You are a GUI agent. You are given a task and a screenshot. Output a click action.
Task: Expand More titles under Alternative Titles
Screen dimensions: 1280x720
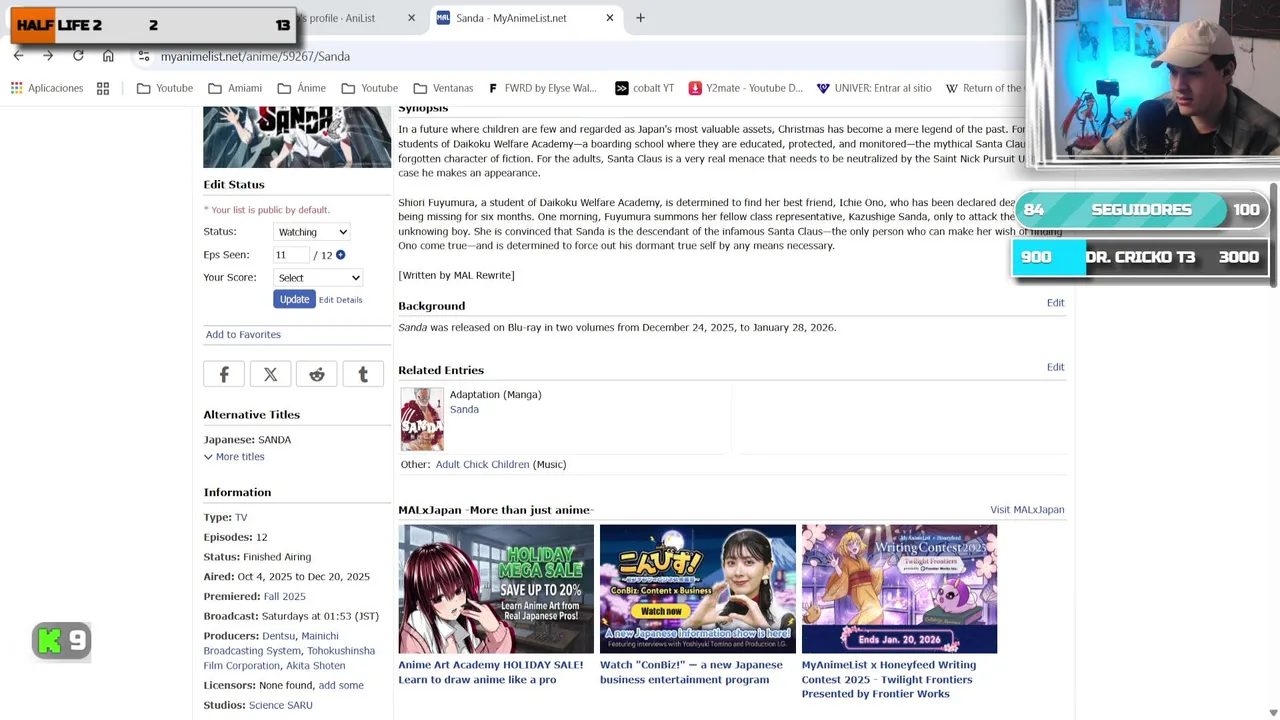tap(234, 457)
